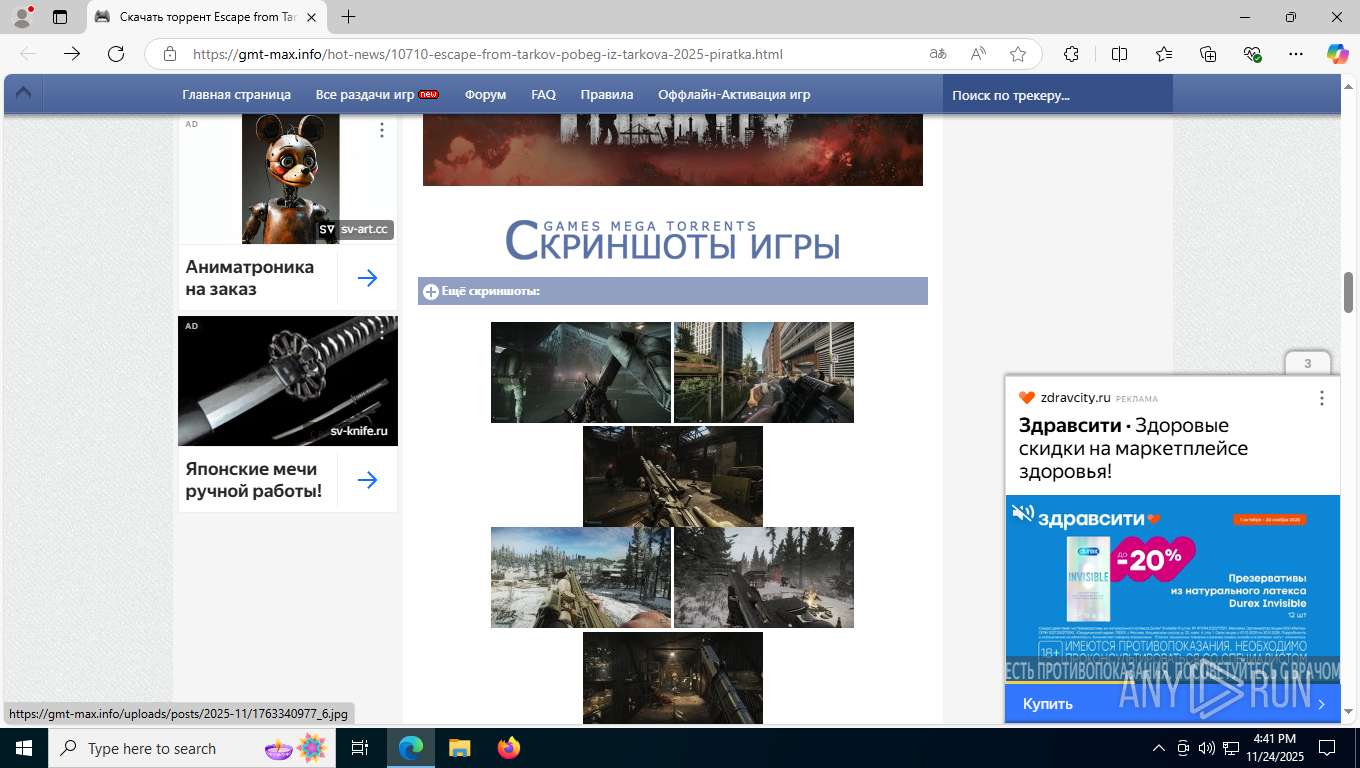This screenshot has width=1360, height=768.
Task: Go to site home icon
Action: 23,93
